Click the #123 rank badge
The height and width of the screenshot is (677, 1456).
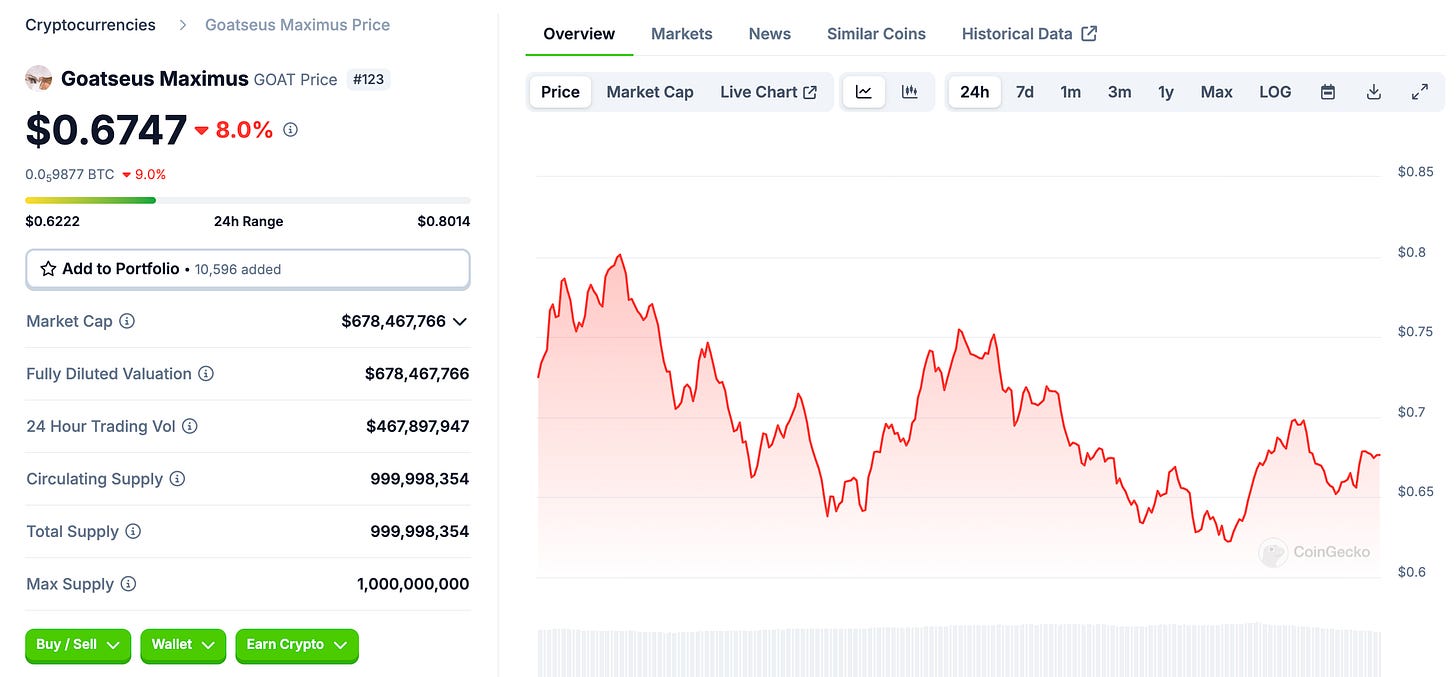pyautogui.click(x=369, y=79)
